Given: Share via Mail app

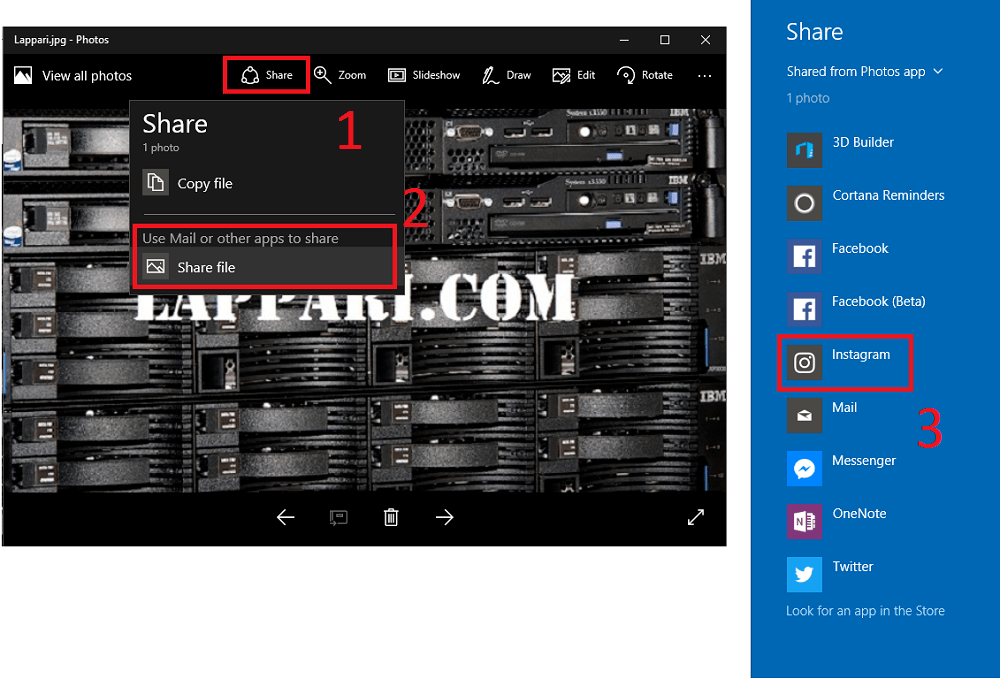Looking at the screenshot, I should (821, 415).
